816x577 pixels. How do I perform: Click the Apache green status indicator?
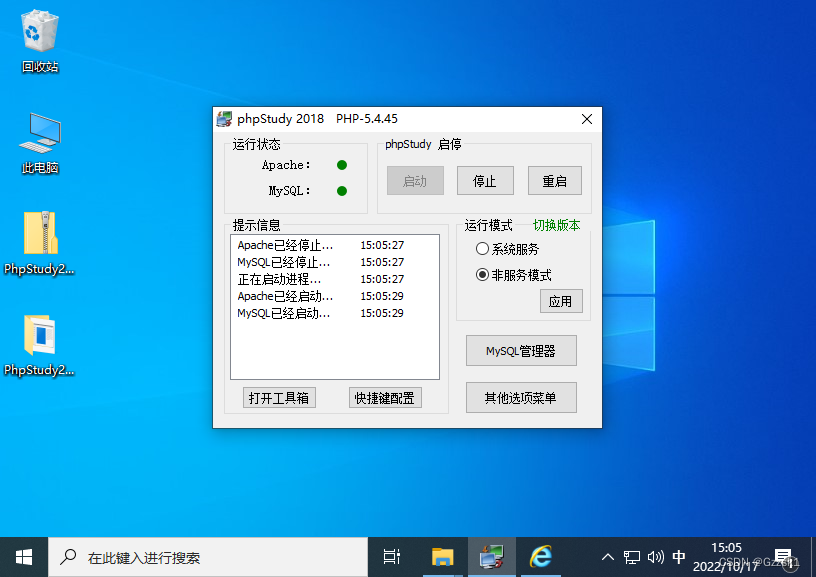342,165
